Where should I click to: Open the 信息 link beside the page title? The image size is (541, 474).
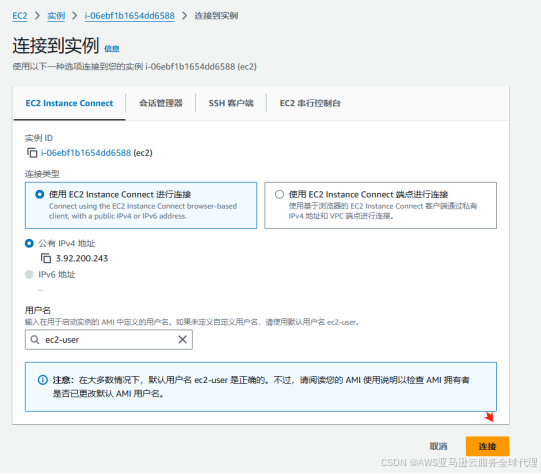click(112, 49)
